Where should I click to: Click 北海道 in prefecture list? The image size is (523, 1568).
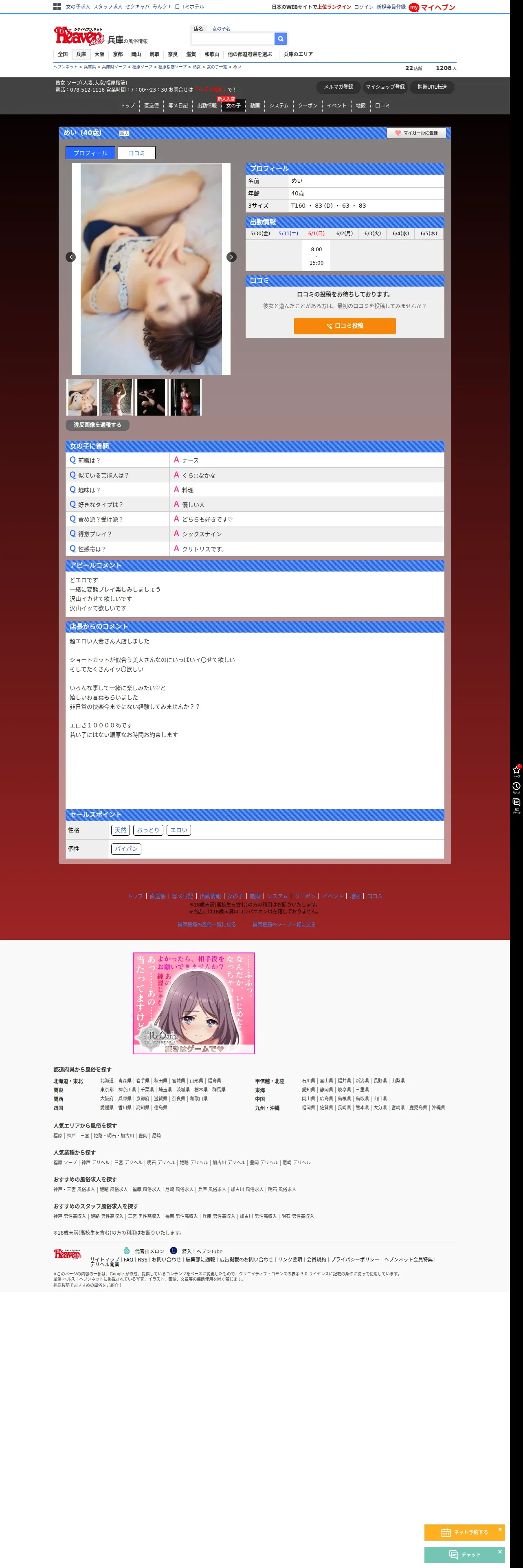[x=107, y=1080]
